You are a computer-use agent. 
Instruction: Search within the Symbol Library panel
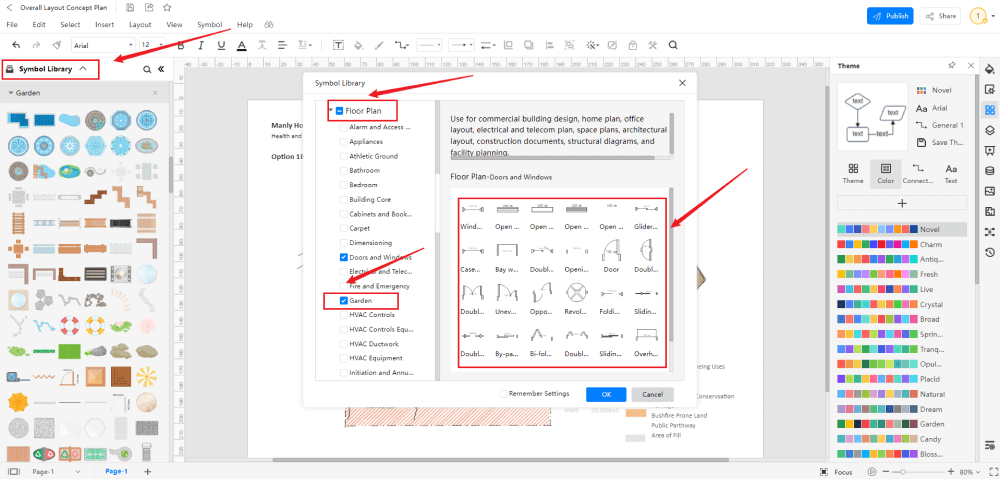point(147,69)
